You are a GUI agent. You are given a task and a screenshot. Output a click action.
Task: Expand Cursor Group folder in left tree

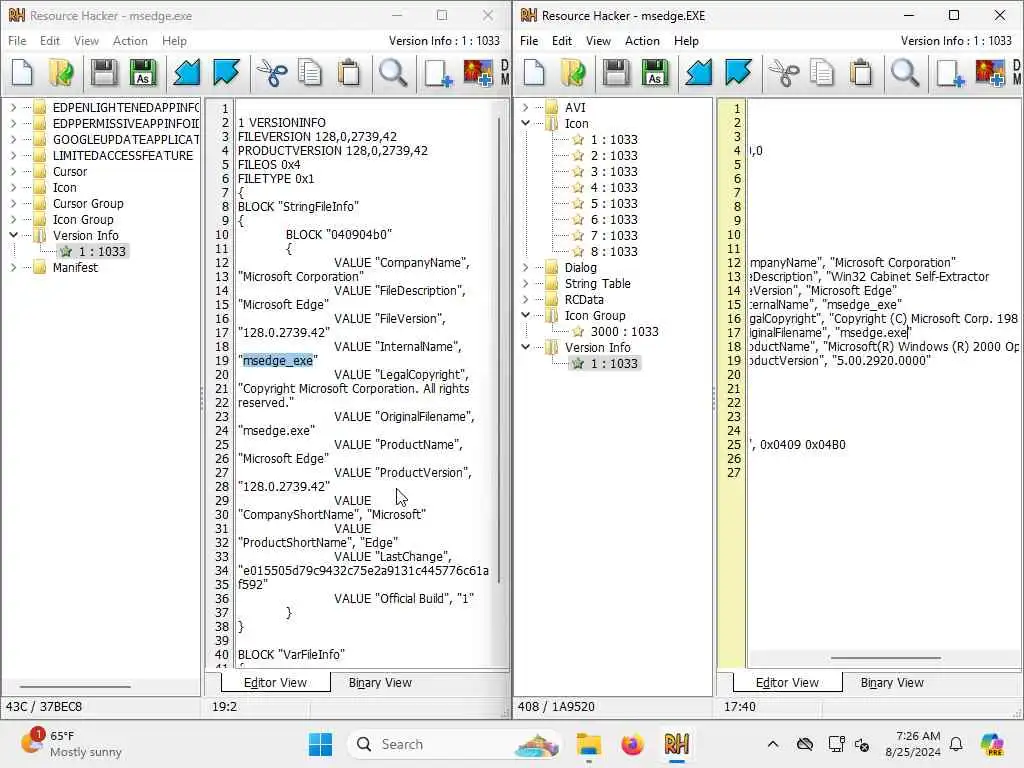(13, 203)
